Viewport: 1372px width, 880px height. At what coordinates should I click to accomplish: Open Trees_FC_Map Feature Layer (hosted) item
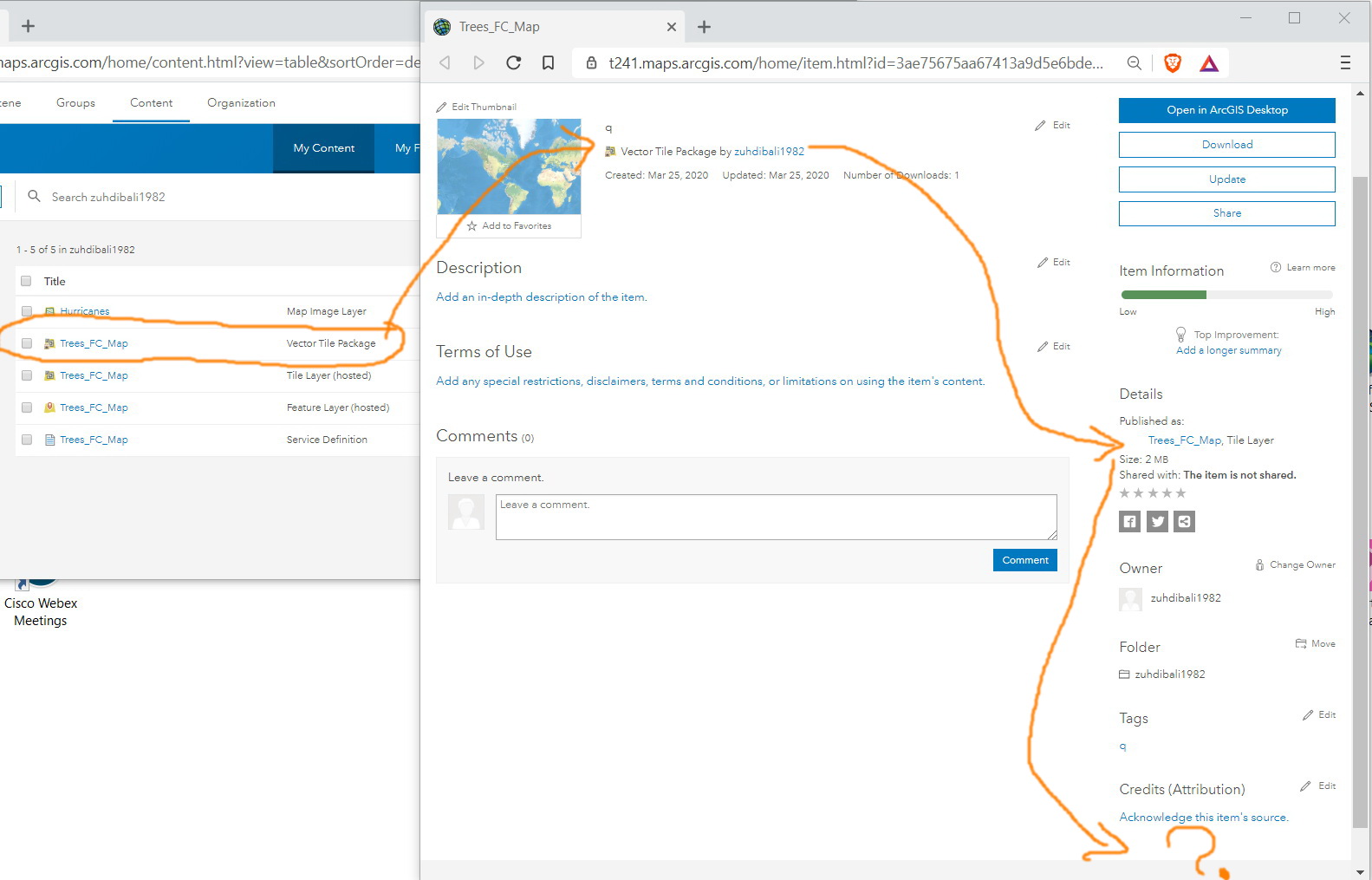(94, 407)
